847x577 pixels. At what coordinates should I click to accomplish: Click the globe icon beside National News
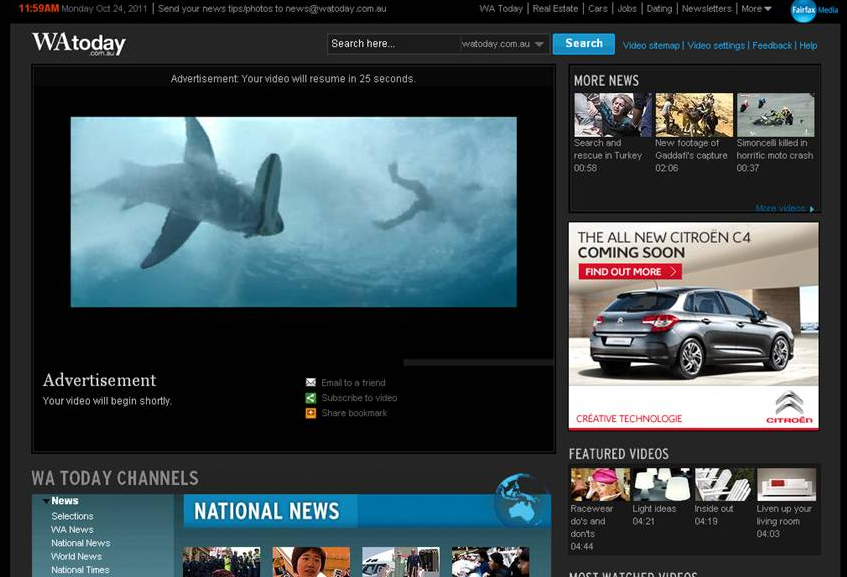[521, 501]
